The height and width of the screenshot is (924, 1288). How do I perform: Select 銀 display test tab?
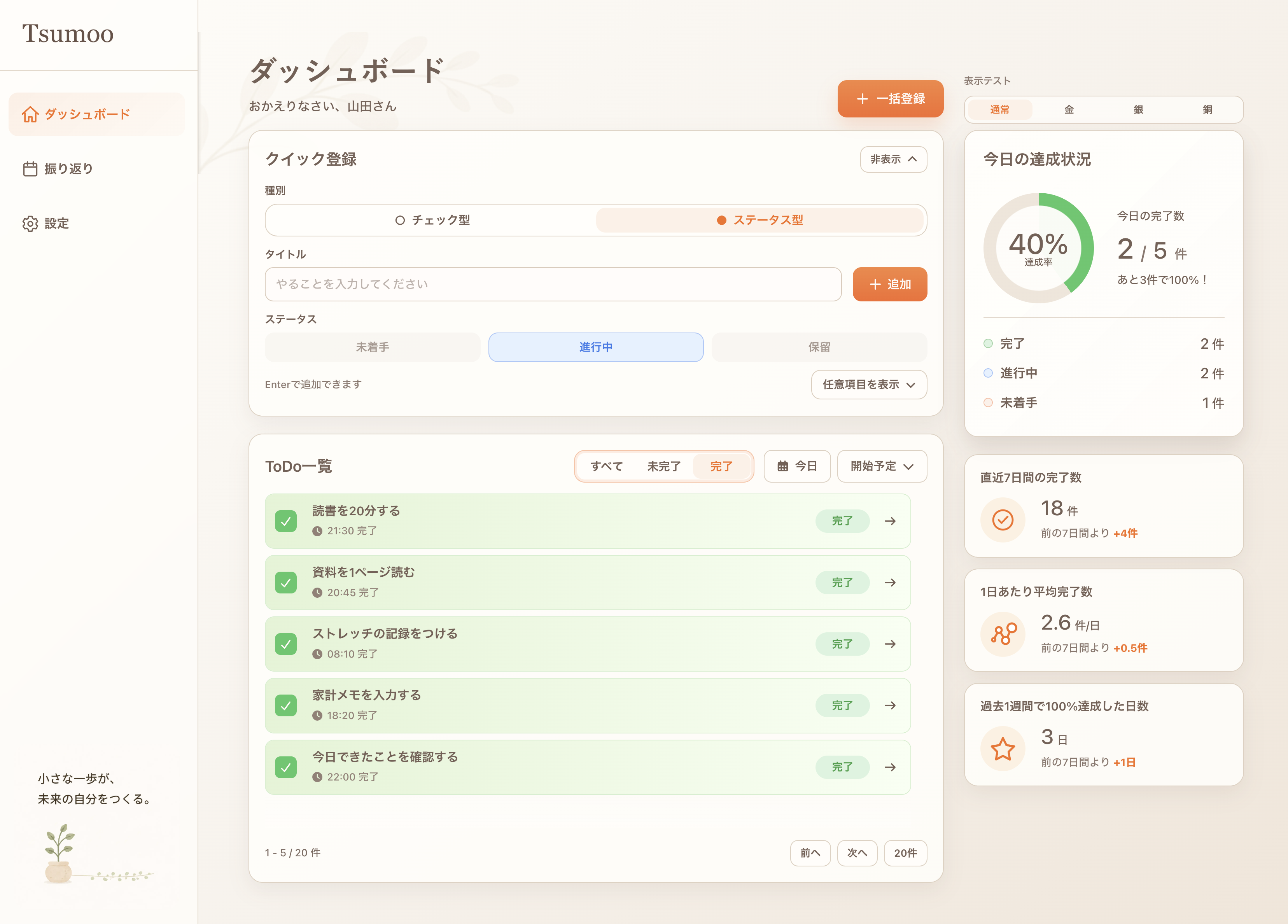1138,110
